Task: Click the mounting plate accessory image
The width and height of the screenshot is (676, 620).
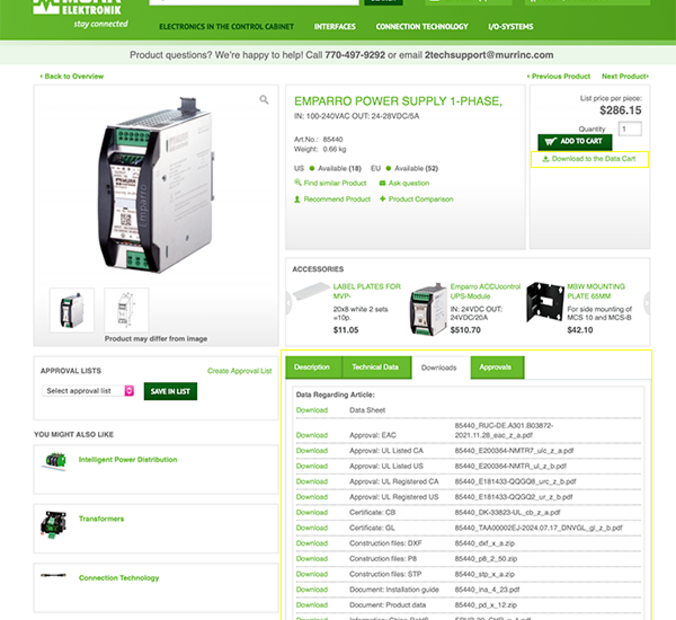Action: click(x=545, y=302)
